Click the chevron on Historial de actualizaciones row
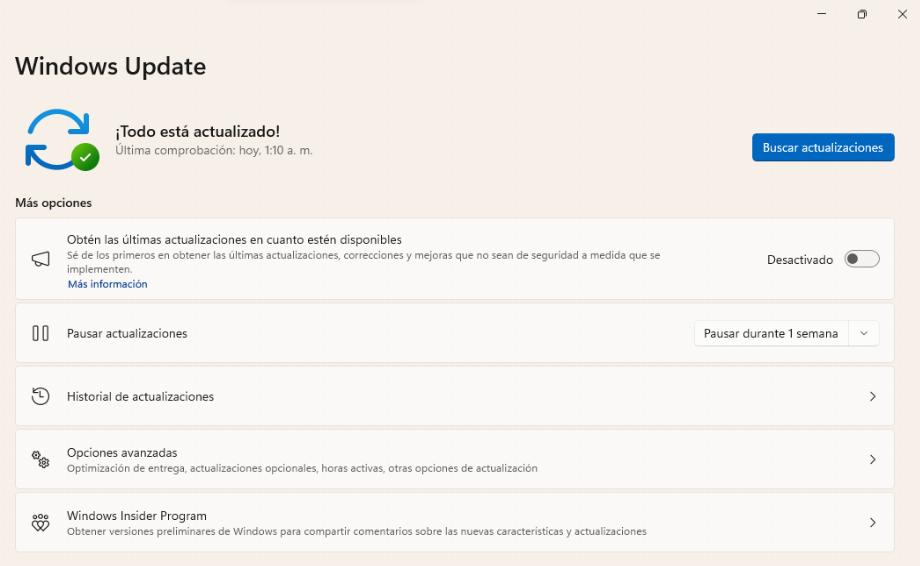 [x=872, y=396]
